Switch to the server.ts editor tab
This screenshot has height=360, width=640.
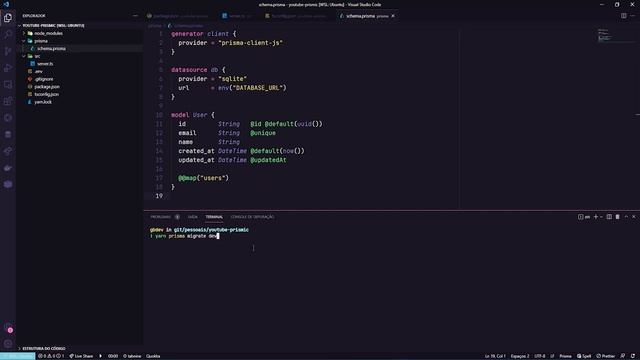pos(237,16)
